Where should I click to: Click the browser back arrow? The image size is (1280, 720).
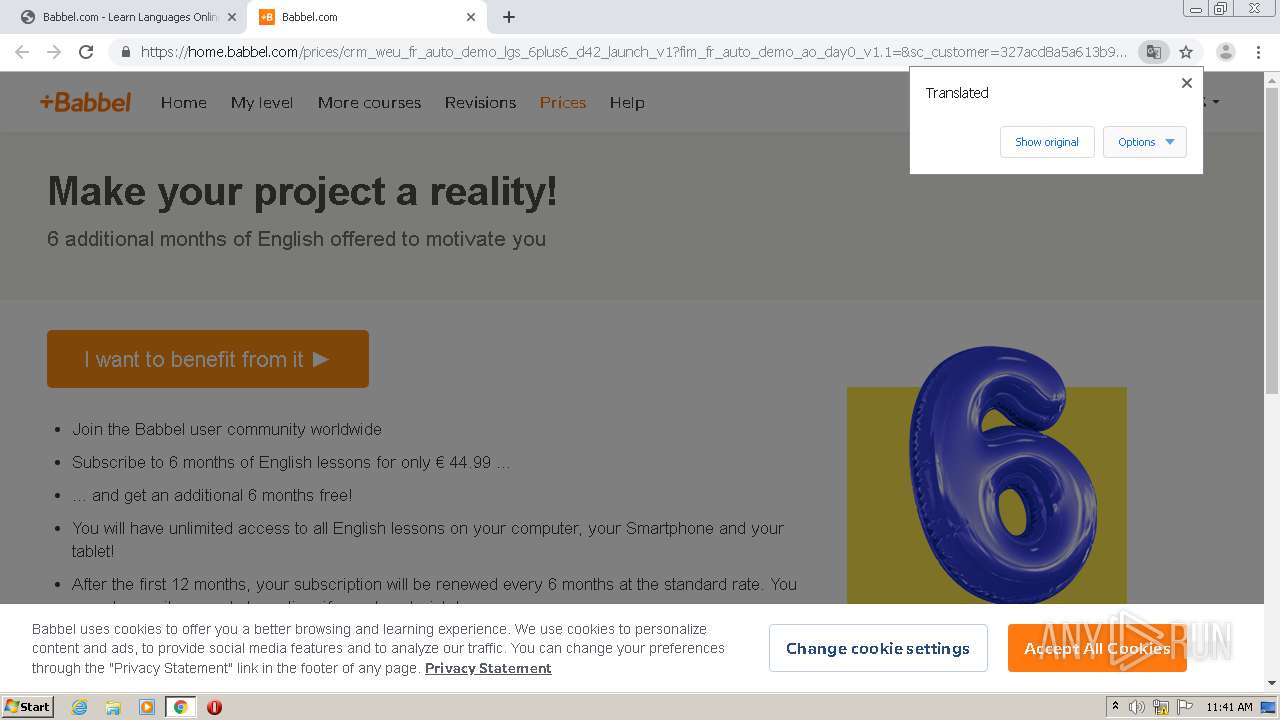22,52
